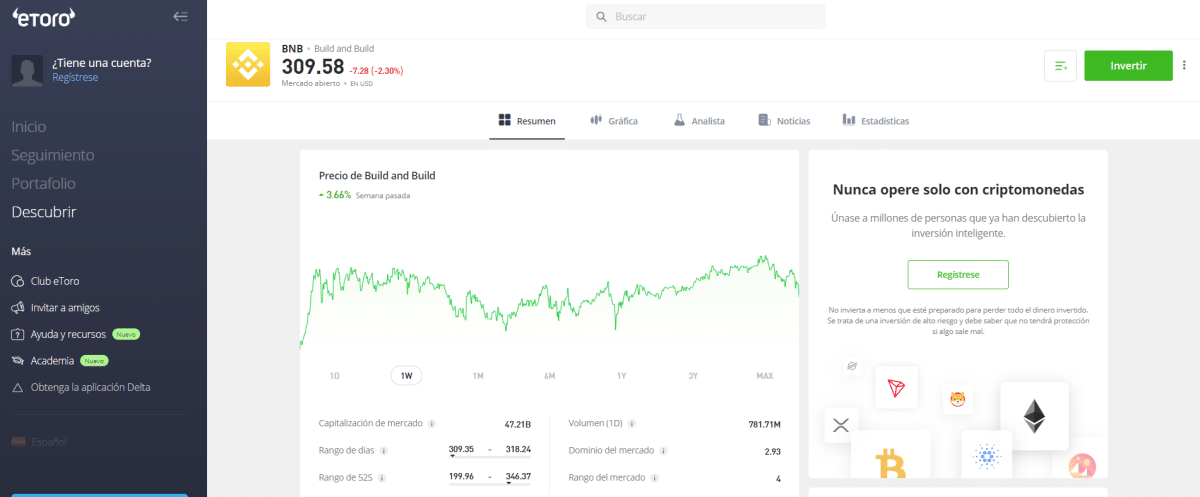
Task: Select the 1M chart timeframe
Action: [478, 376]
